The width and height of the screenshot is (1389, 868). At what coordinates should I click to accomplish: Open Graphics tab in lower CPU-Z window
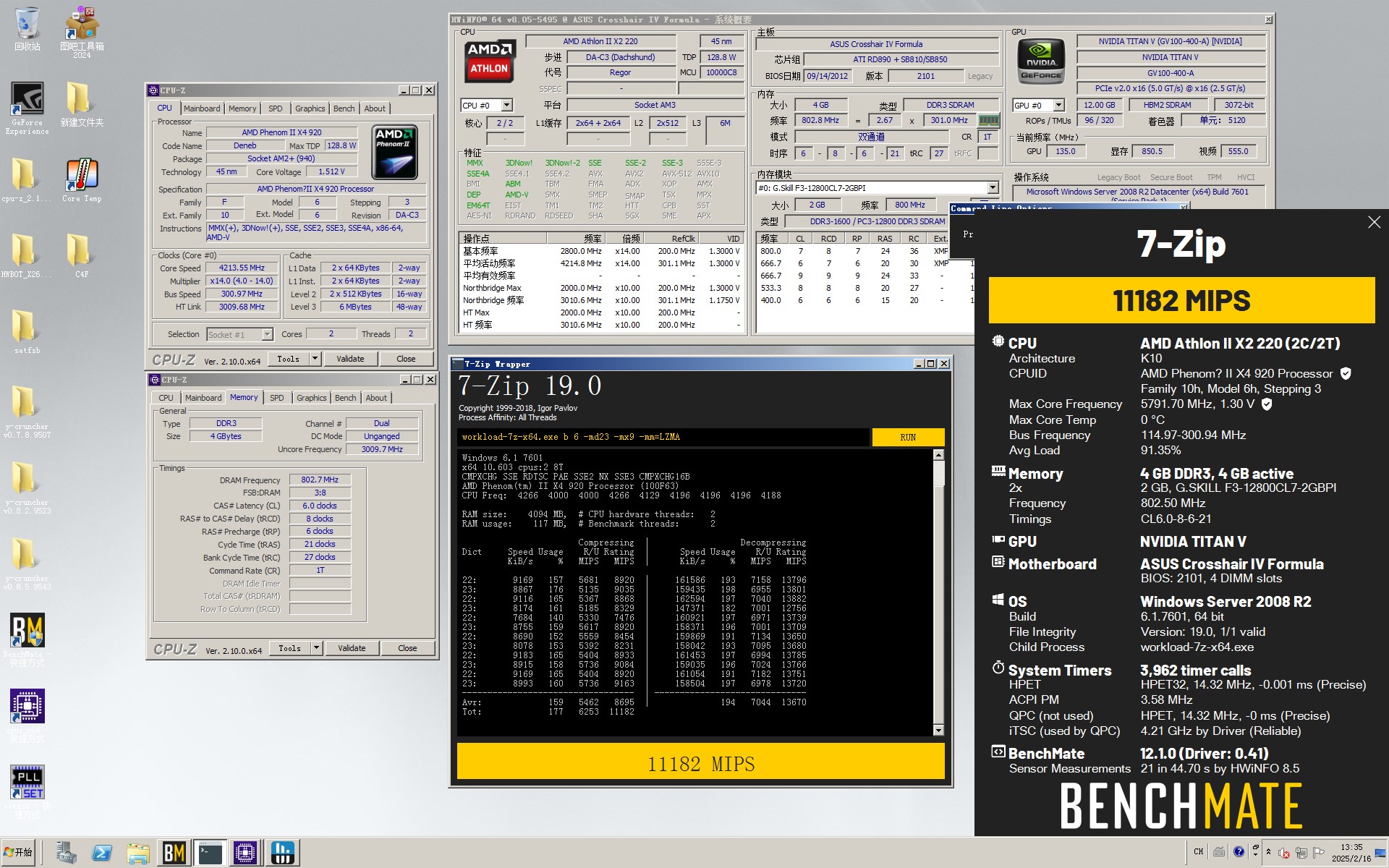click(x=312, y=398)
